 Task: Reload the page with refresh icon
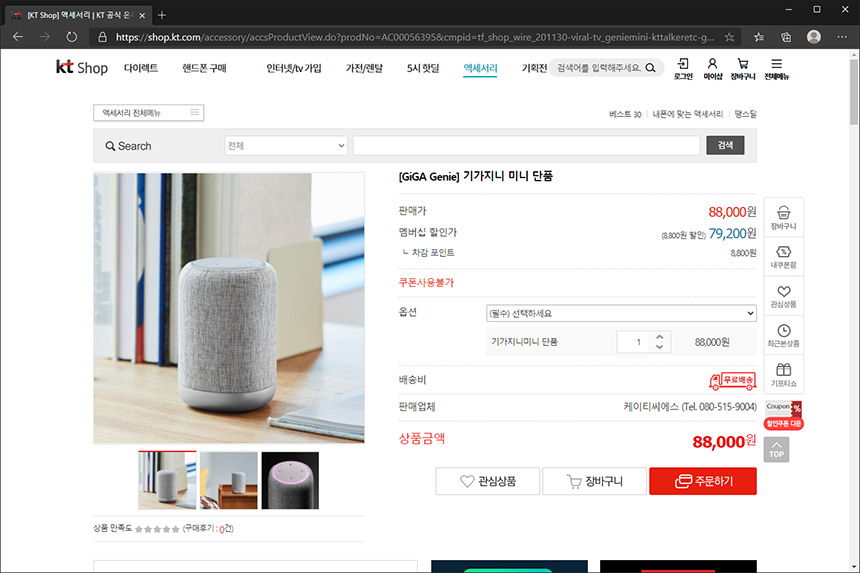pos(72,37)
